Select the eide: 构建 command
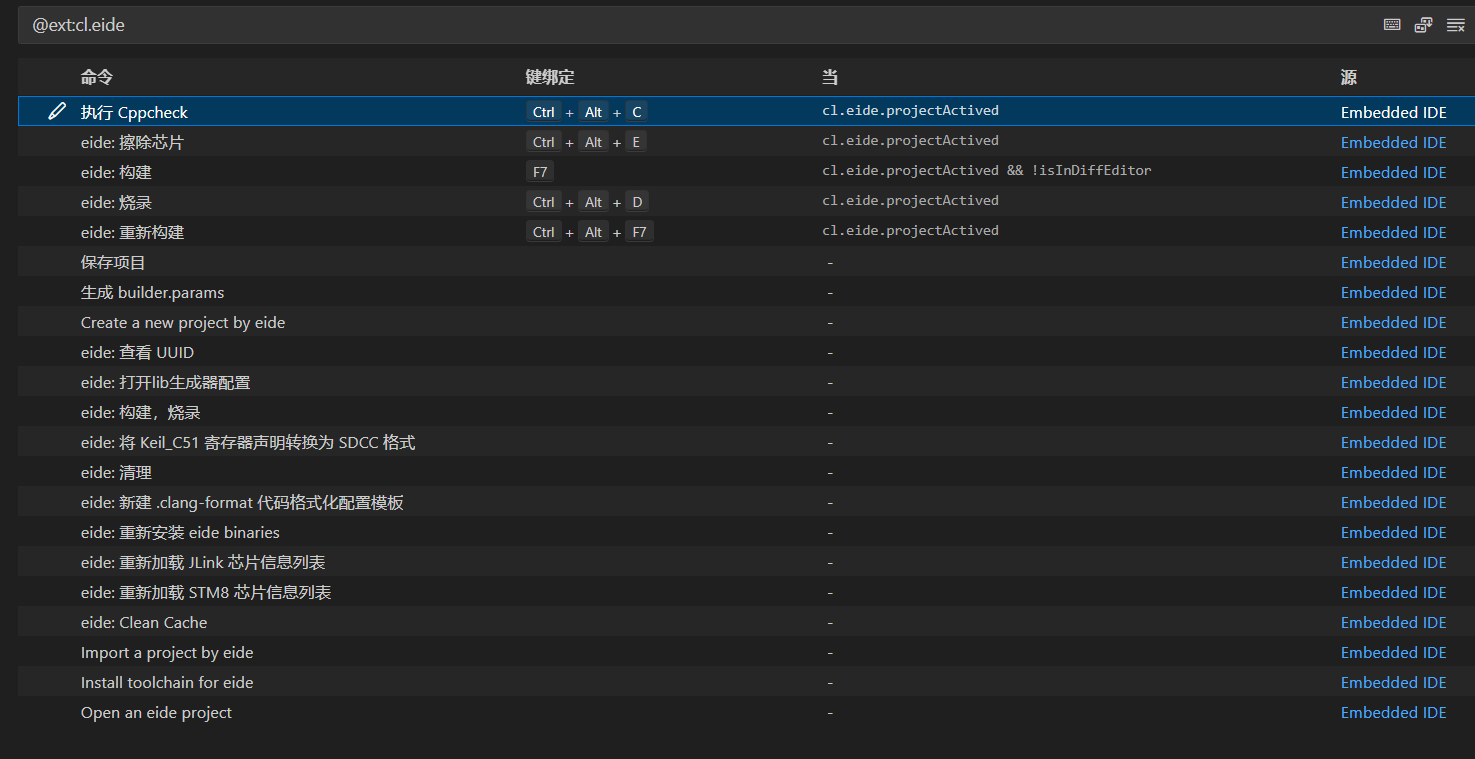1475x759 pixels. tap(116, 172)
